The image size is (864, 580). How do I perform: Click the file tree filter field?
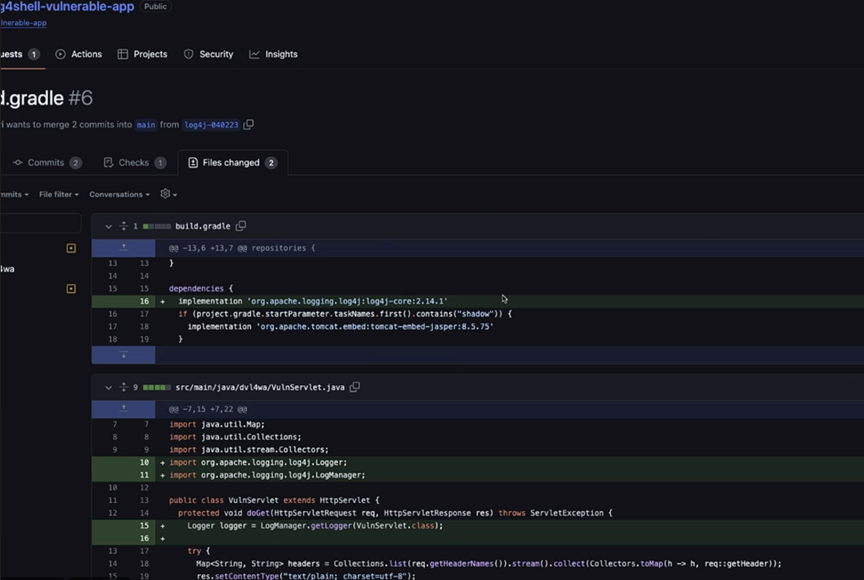[41, 223]
